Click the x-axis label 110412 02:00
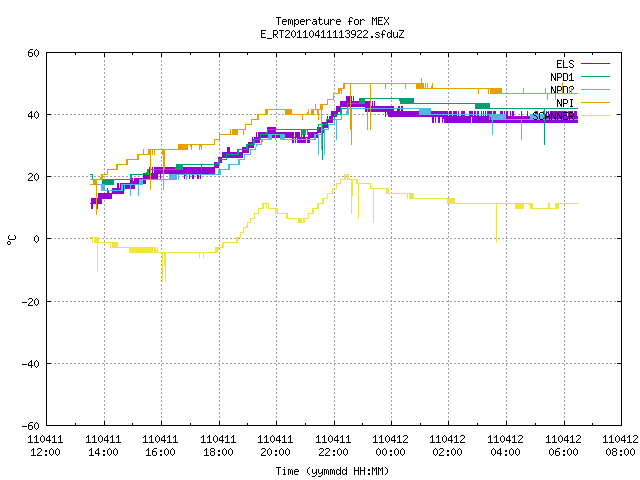Viewport: 640px width, 480px height. pos(448,446)
